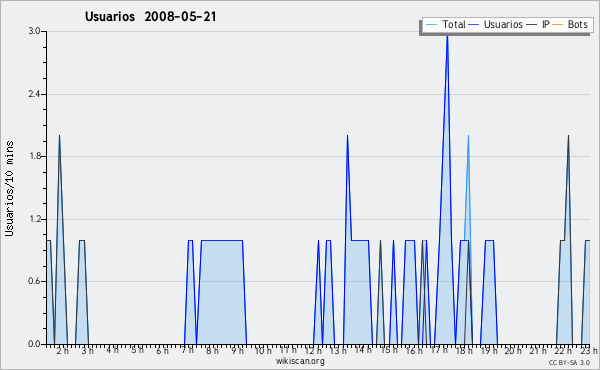Screen dimensions: 600x370
Task: Click the '8 h' x-axis label
Action: 212,350
